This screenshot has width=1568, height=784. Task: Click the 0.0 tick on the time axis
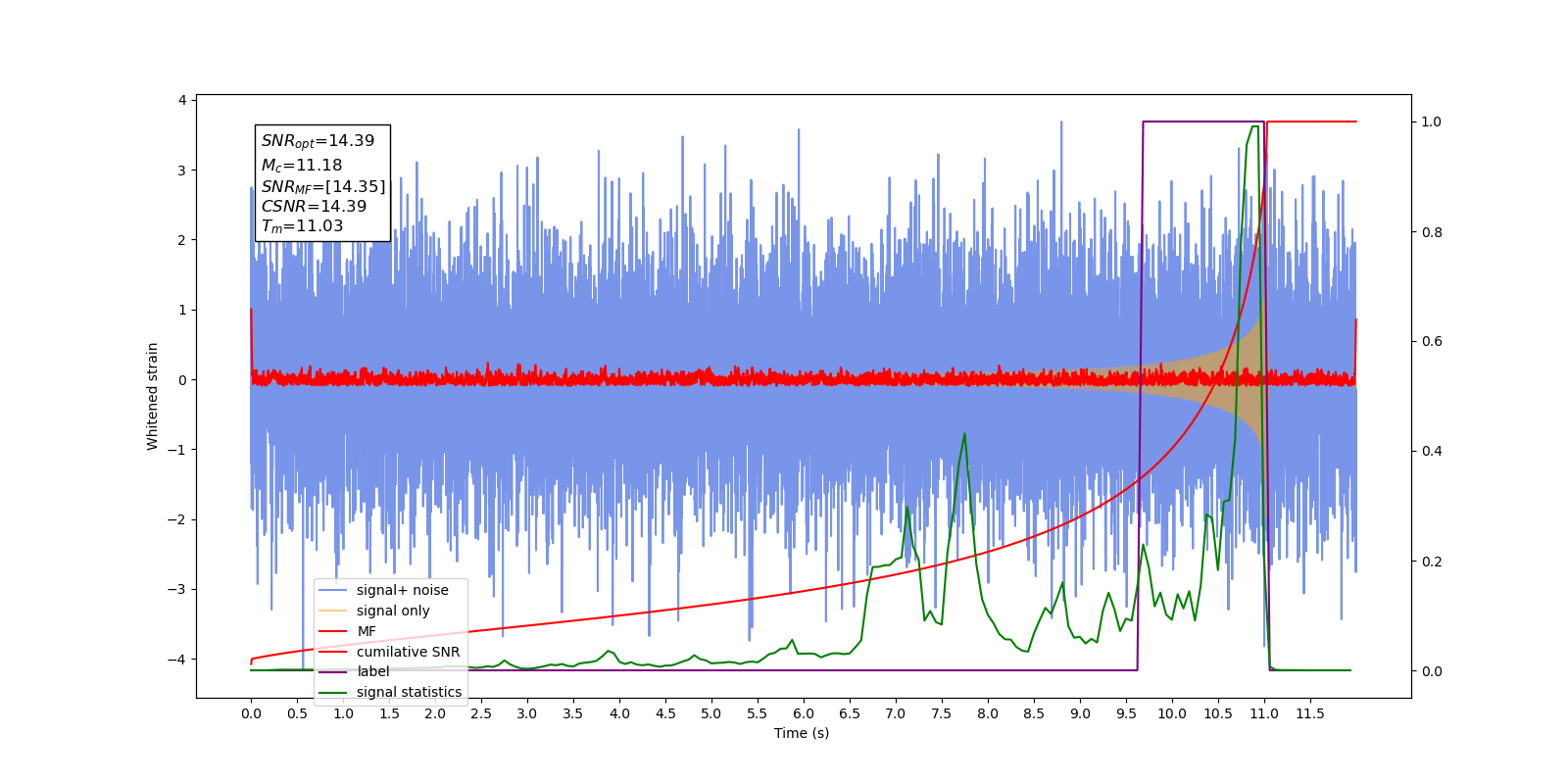tap(251, 713)
